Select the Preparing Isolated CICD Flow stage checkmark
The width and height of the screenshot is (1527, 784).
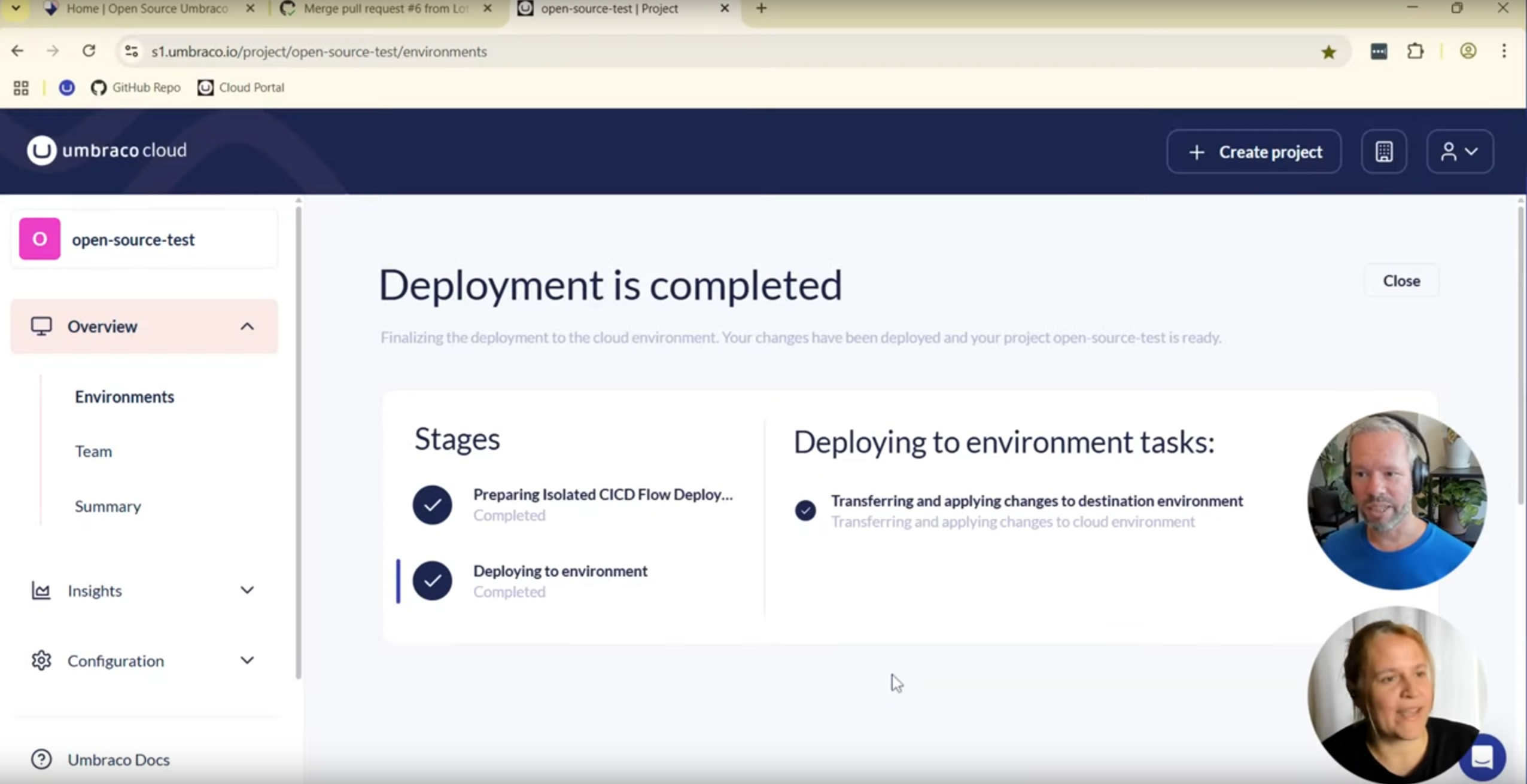click(432, 505)
